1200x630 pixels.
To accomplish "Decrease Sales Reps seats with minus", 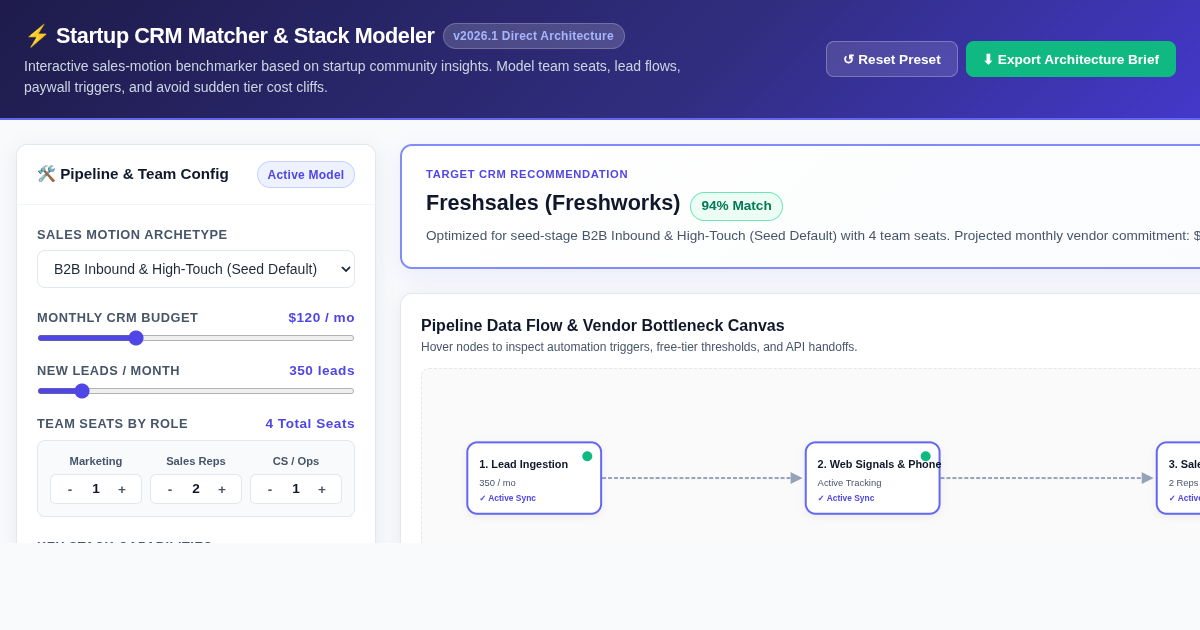I will click(x=170, y=489).
